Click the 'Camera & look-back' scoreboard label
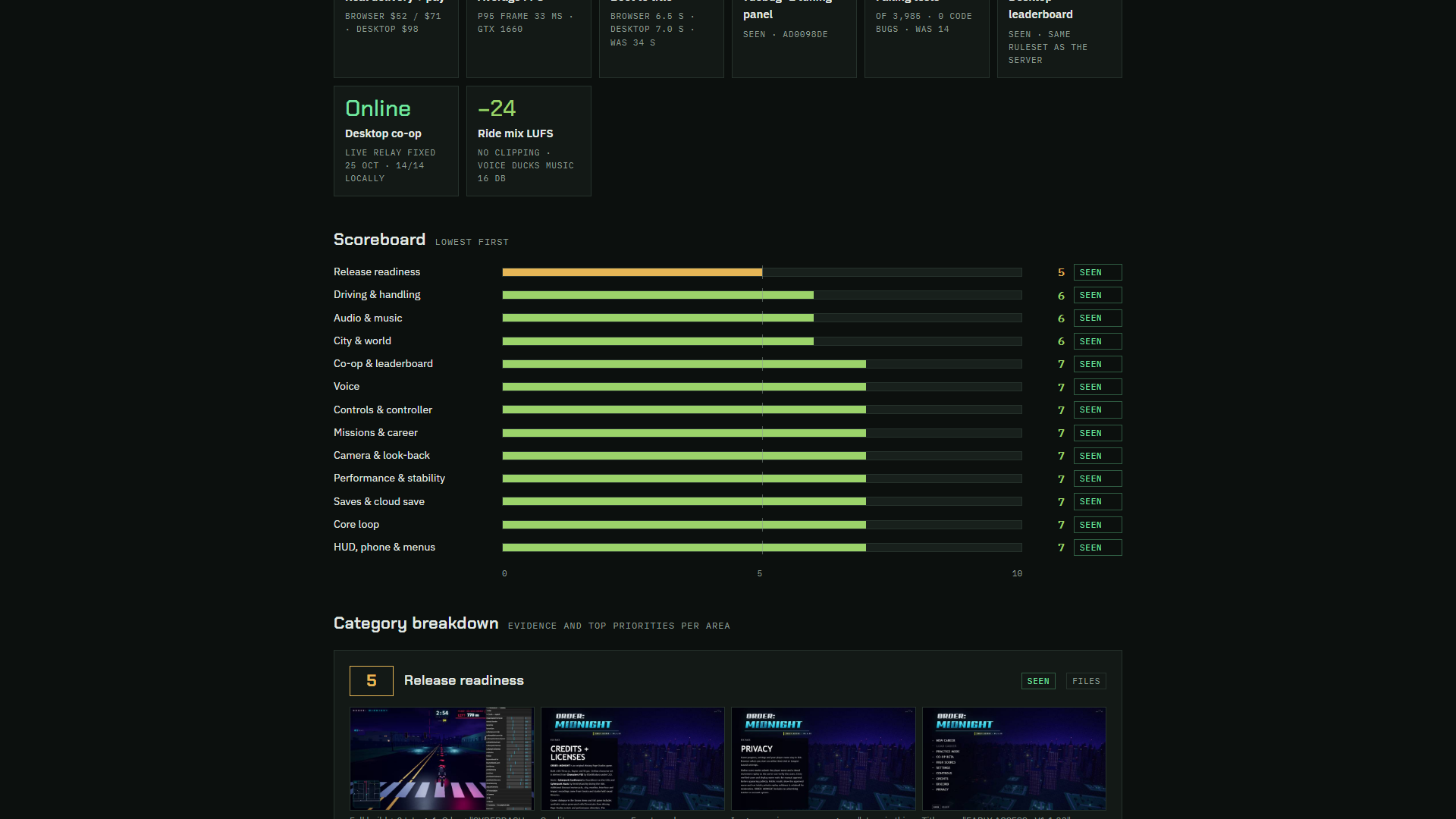Screen dimensions: 1456x819 [x=381, y=455]
